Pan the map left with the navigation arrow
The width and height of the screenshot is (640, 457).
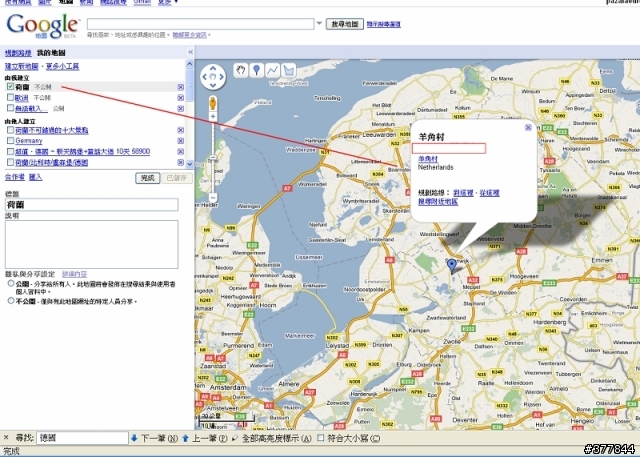click(204, 77)
